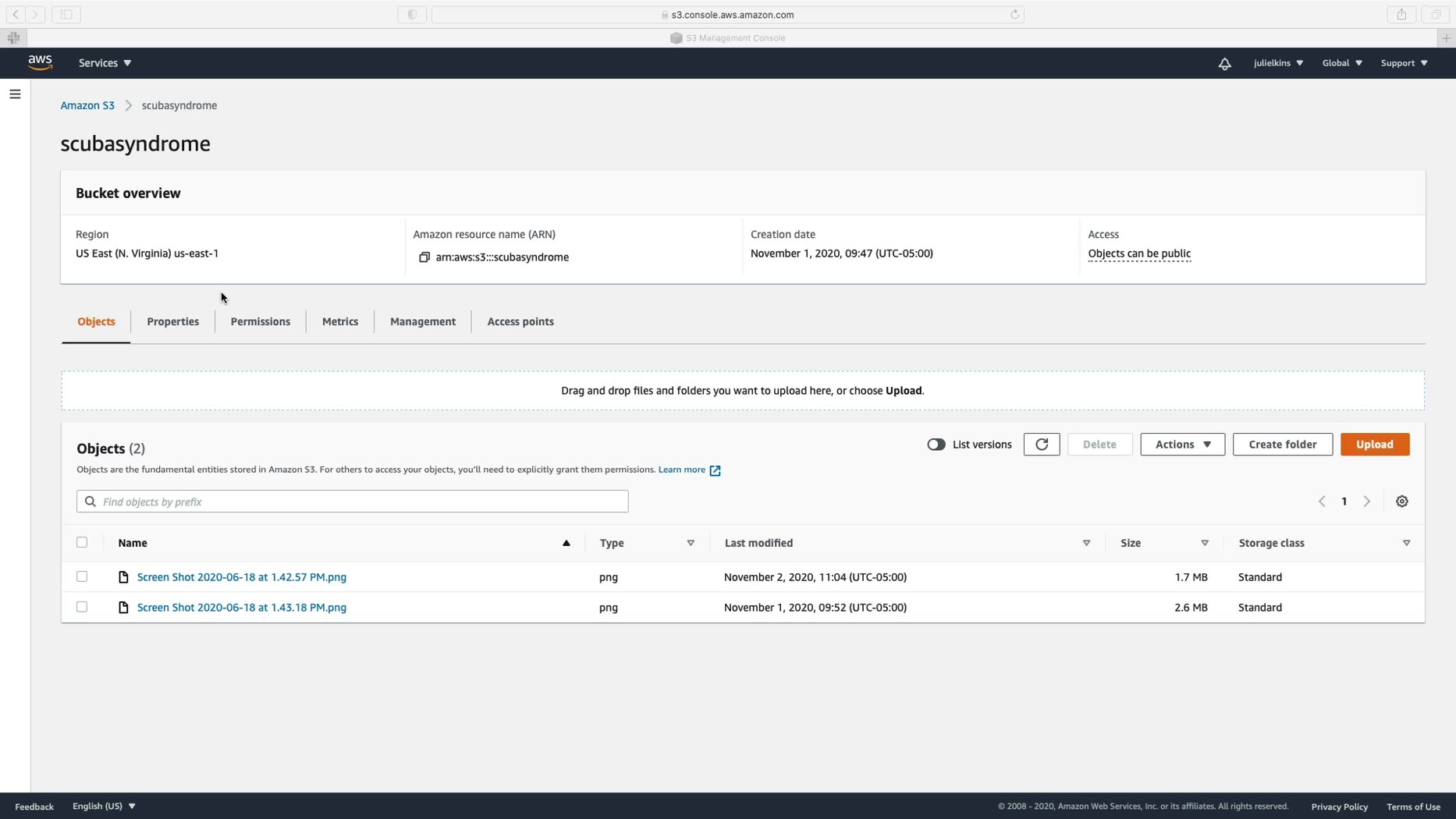
Task: Click the external link icon beside Learn more
Action: click(x=715, y=470)
